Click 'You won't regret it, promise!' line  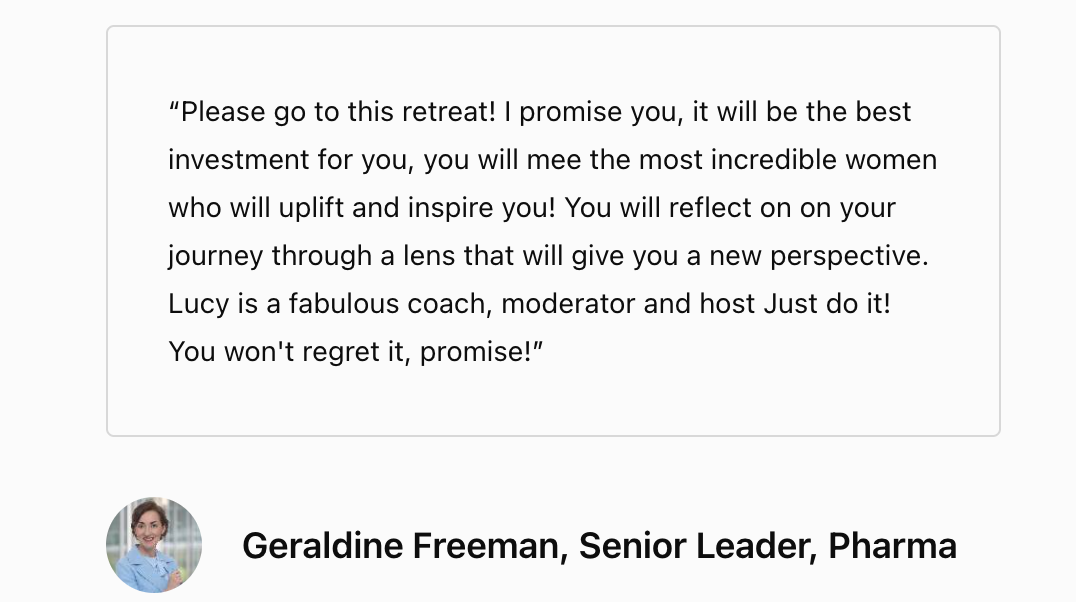[x=350, y=352]
